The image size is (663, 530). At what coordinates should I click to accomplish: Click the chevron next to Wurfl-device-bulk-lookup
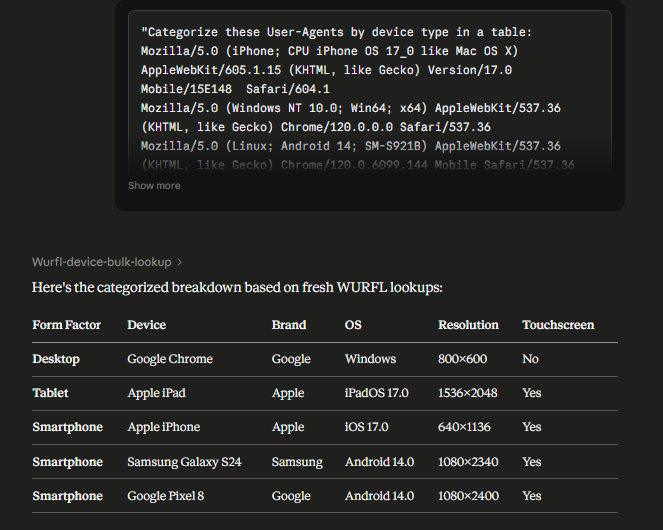coord(179,263)
